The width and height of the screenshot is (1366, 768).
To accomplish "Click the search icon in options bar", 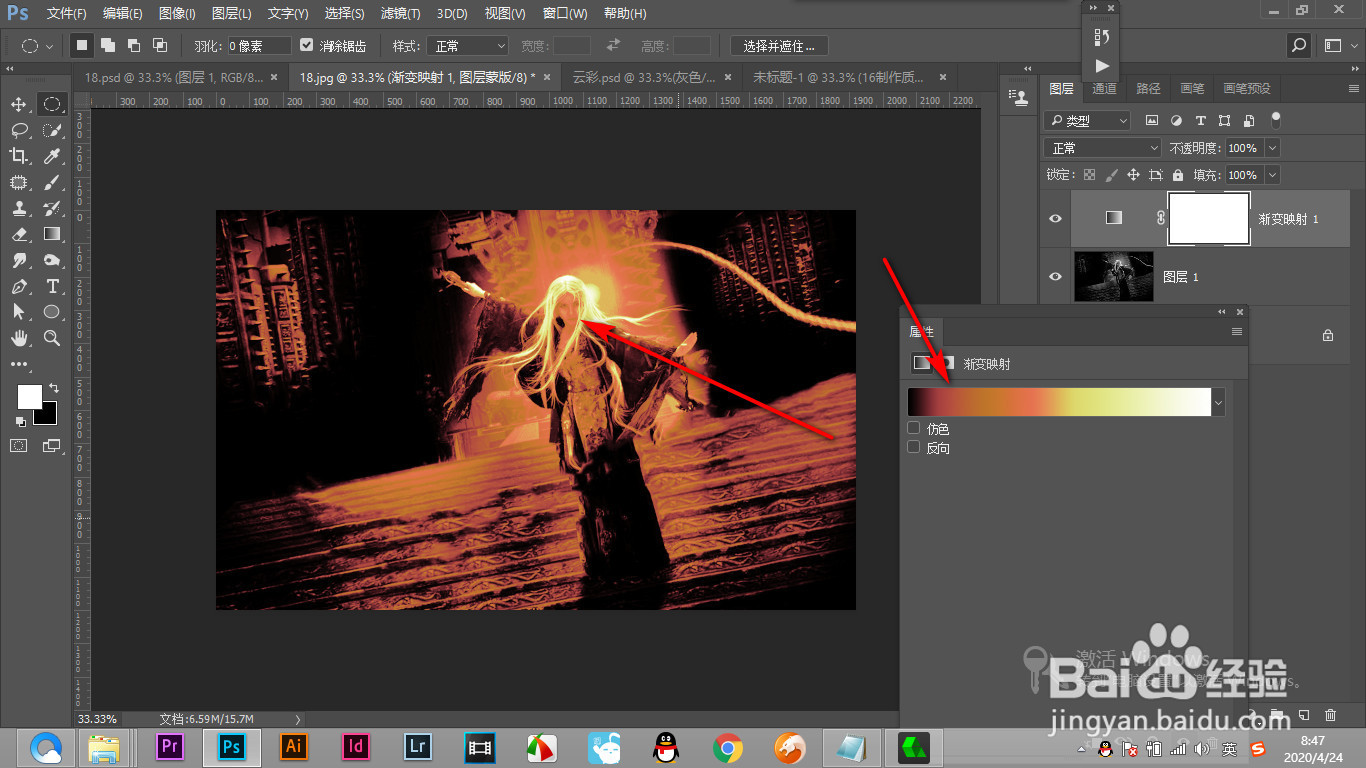I will (x=1298, y=46).
